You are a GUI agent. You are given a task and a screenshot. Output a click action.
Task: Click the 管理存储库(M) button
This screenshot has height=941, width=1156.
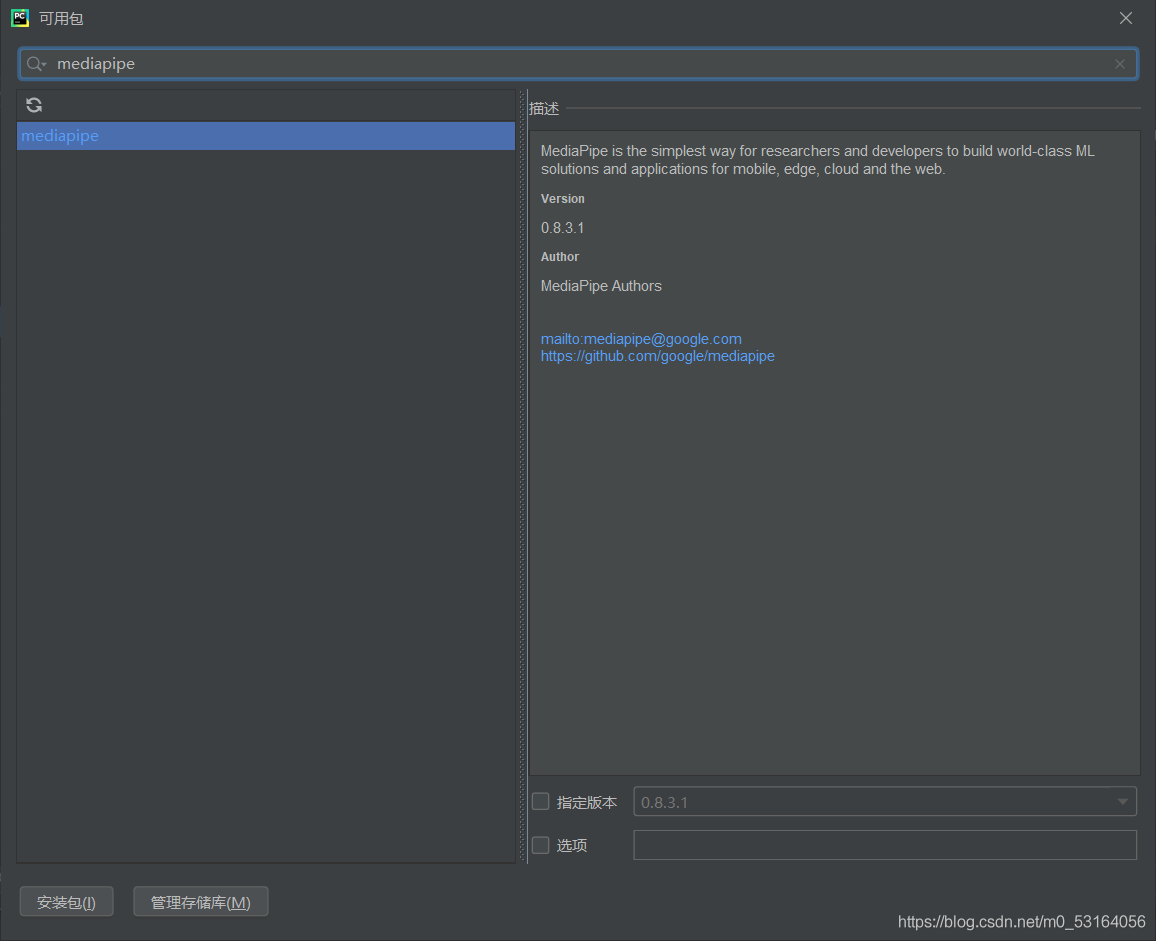tap(201, 902)
